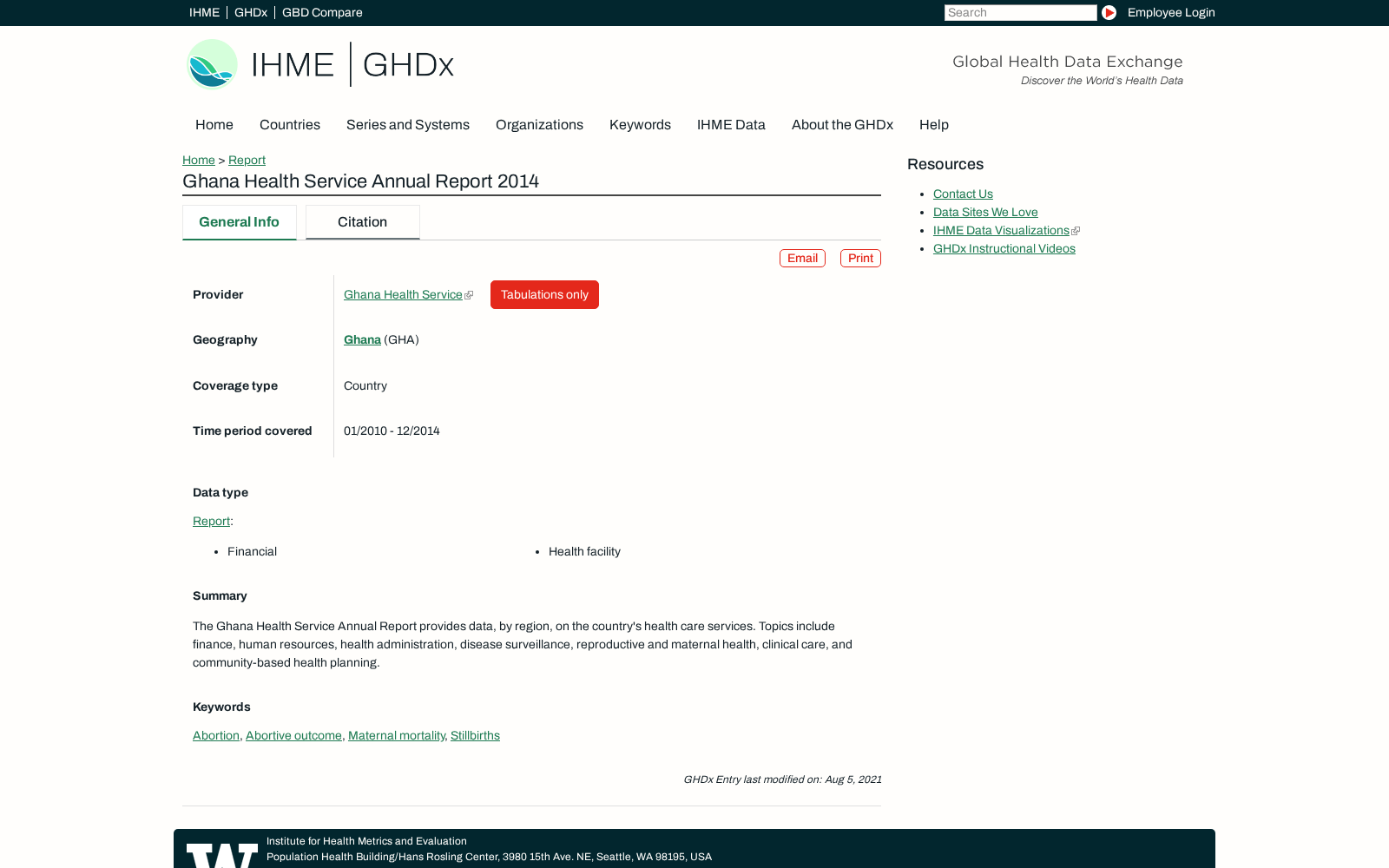Click the Health facility list item
The width and height of the screenshot is (1389, 868).
[584, 551]
